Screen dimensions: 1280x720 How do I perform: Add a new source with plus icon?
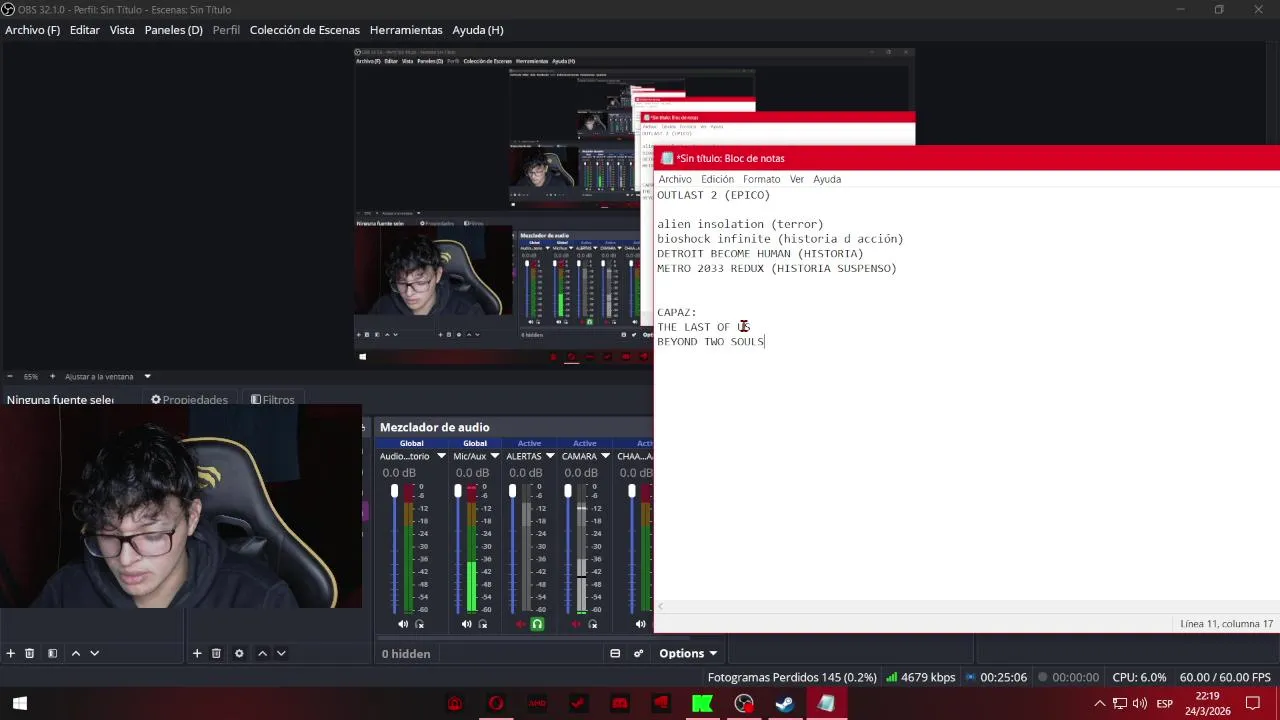click(x=197, y=653)
